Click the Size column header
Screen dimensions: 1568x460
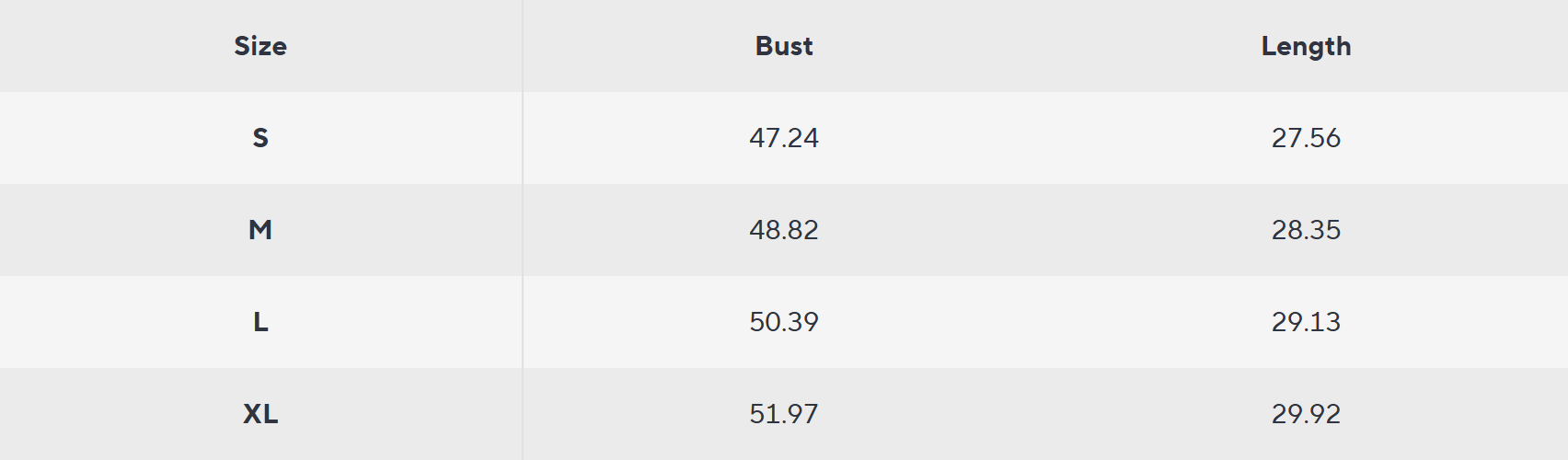point(260,46)
